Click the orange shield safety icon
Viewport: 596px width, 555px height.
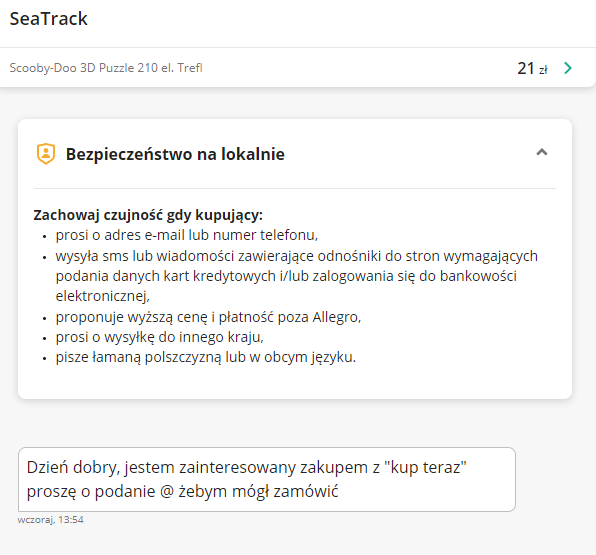[x=46, y=154]
